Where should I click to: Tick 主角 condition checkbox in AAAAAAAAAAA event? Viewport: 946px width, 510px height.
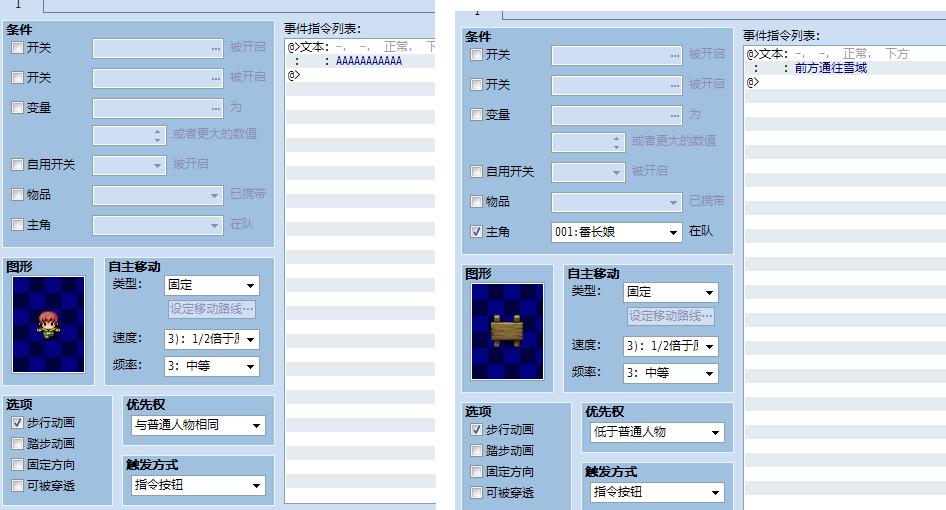pos(17,225)
